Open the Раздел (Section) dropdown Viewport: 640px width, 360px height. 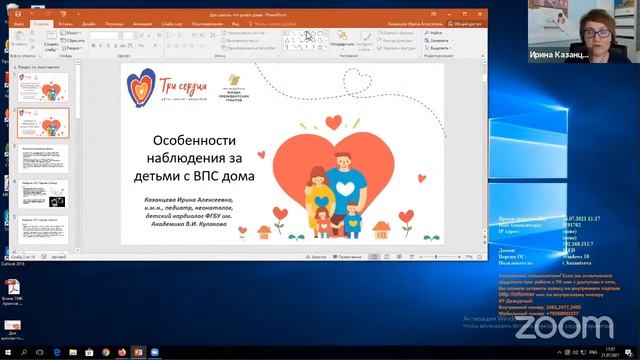tap(71, 48)
